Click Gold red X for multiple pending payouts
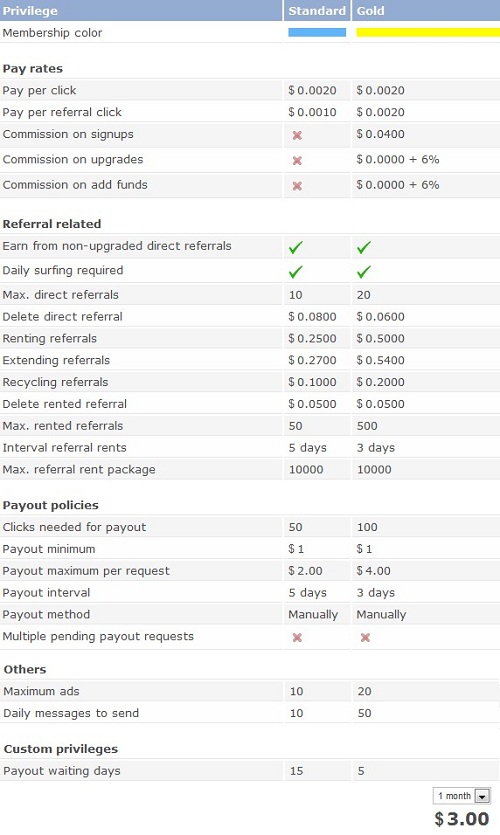500x835 pixels. pyautogui.click(x=365, y=637)
